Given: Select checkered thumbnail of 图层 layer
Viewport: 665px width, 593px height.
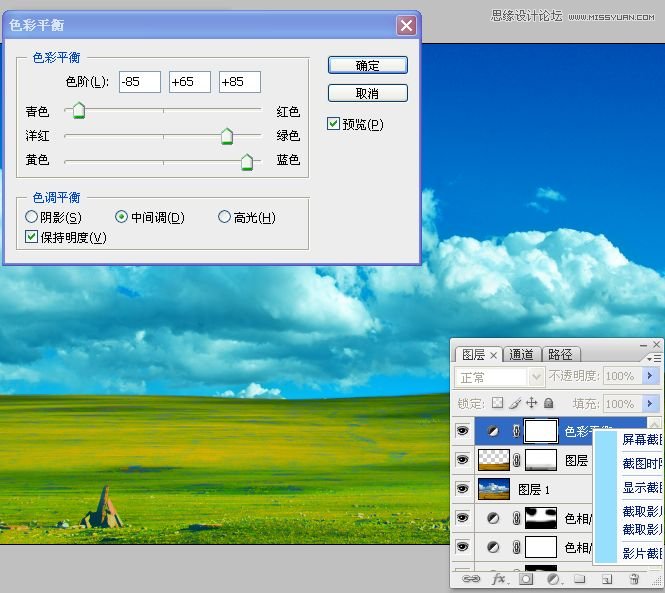Looking at the screenshot, I should pos(494,460).
